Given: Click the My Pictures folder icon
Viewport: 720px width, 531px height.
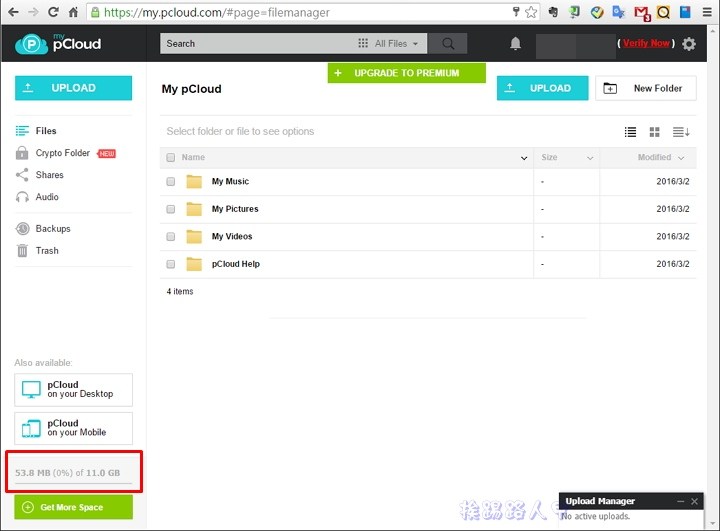Looking at the screenshot, I should coord(194,209).
